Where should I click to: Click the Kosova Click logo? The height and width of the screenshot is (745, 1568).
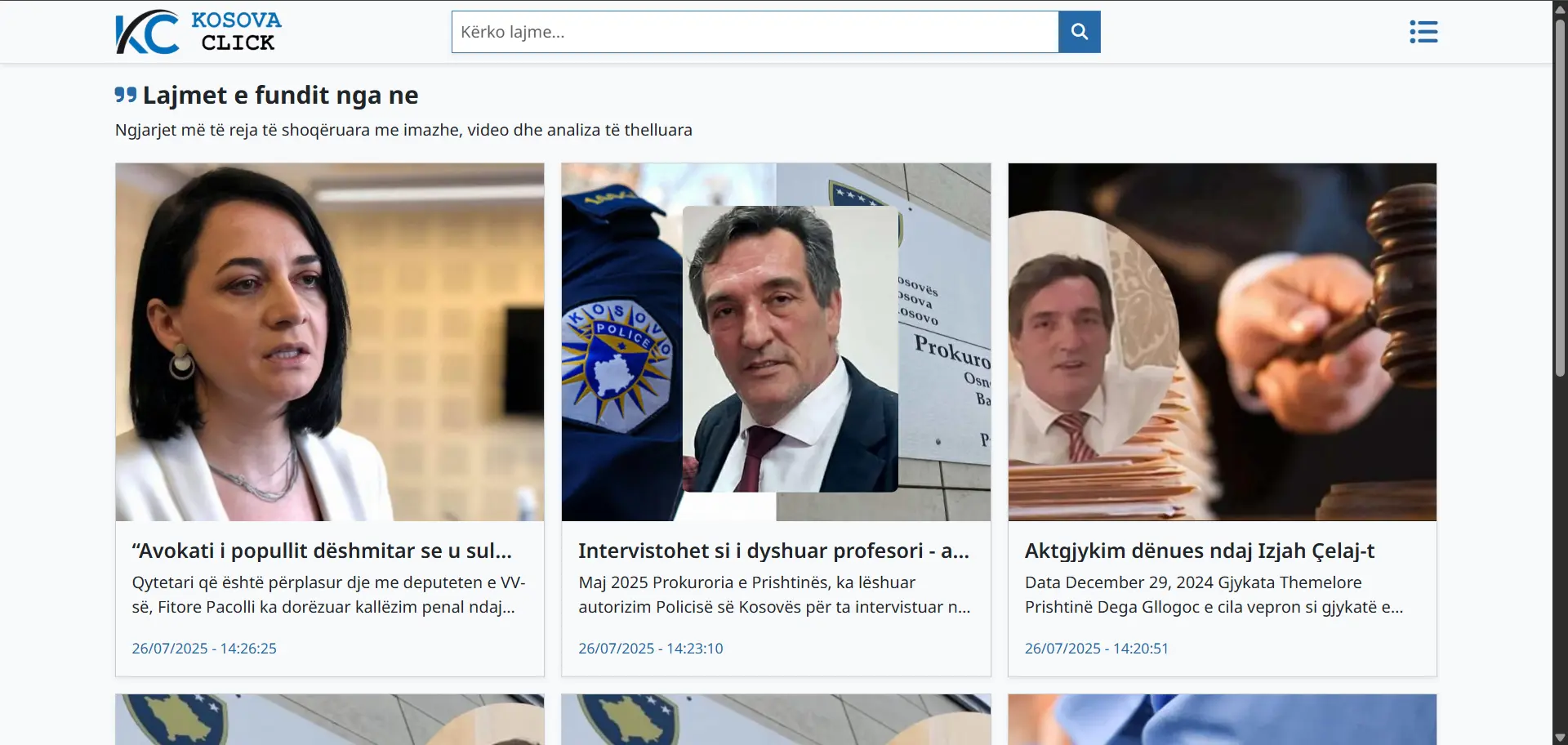coord(198,32)
